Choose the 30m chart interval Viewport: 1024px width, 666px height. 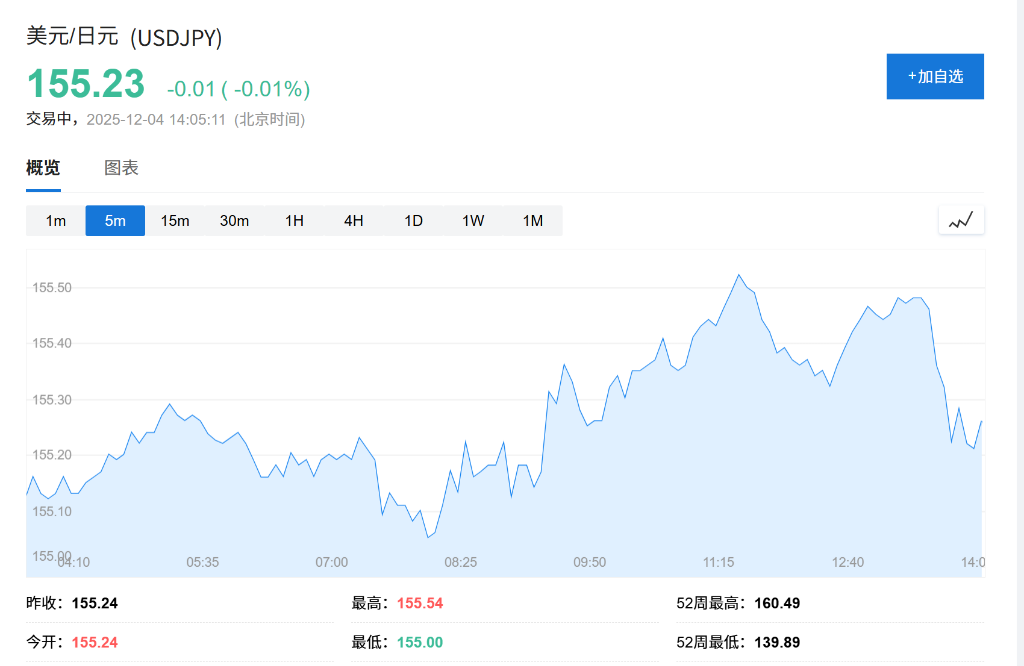[x=234, y=221]
